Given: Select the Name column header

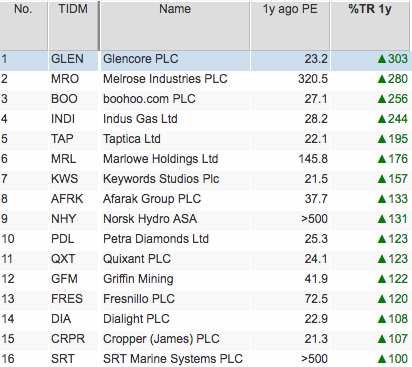Looking at the screenshot, I should (x=175, y=26).
